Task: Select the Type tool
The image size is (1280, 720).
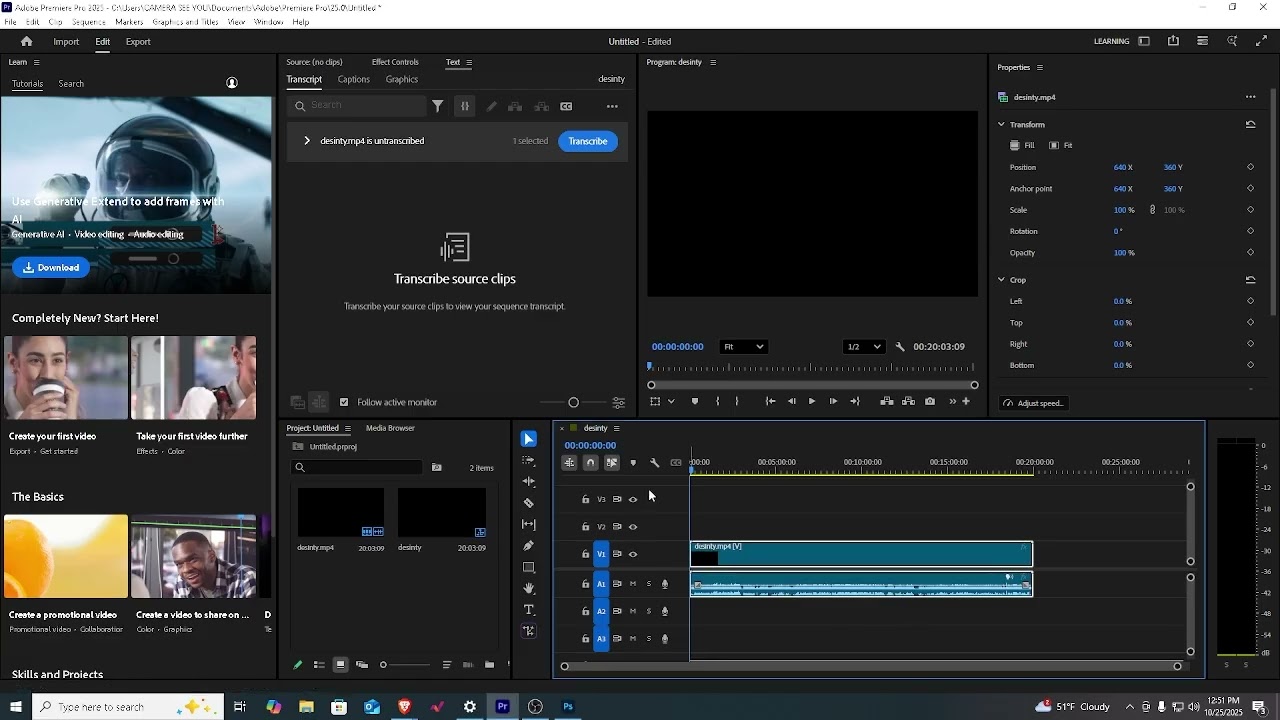Action: point(529,610)
